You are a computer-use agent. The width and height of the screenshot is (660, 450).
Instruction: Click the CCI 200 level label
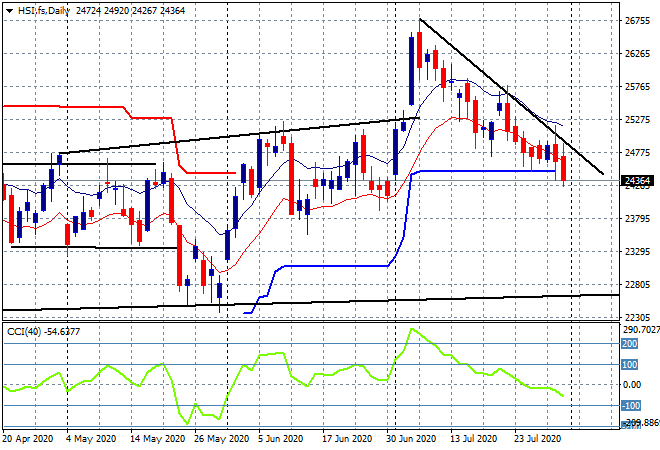(630, 343)
